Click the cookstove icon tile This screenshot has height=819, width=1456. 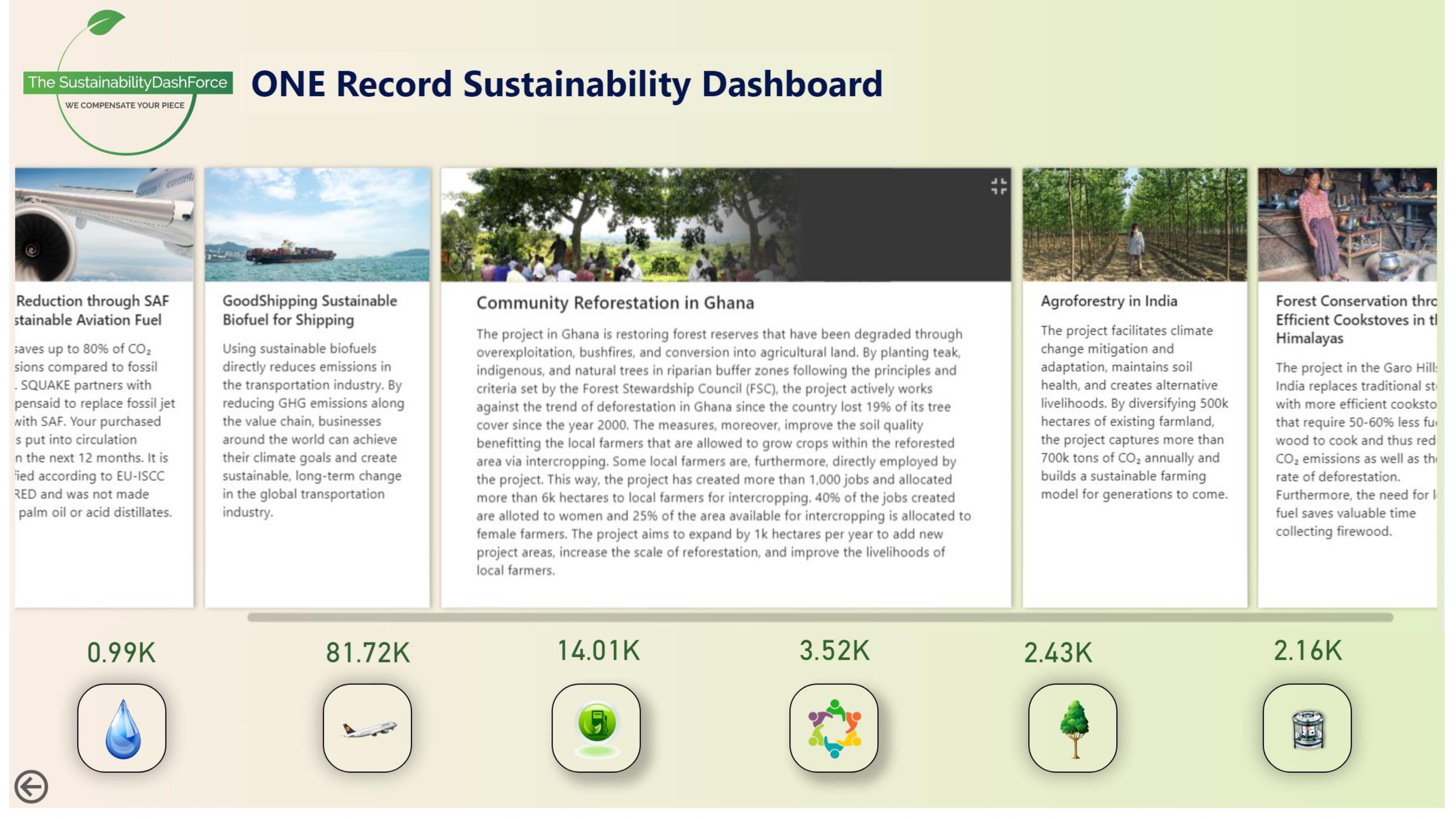(x=1307, y=728)
